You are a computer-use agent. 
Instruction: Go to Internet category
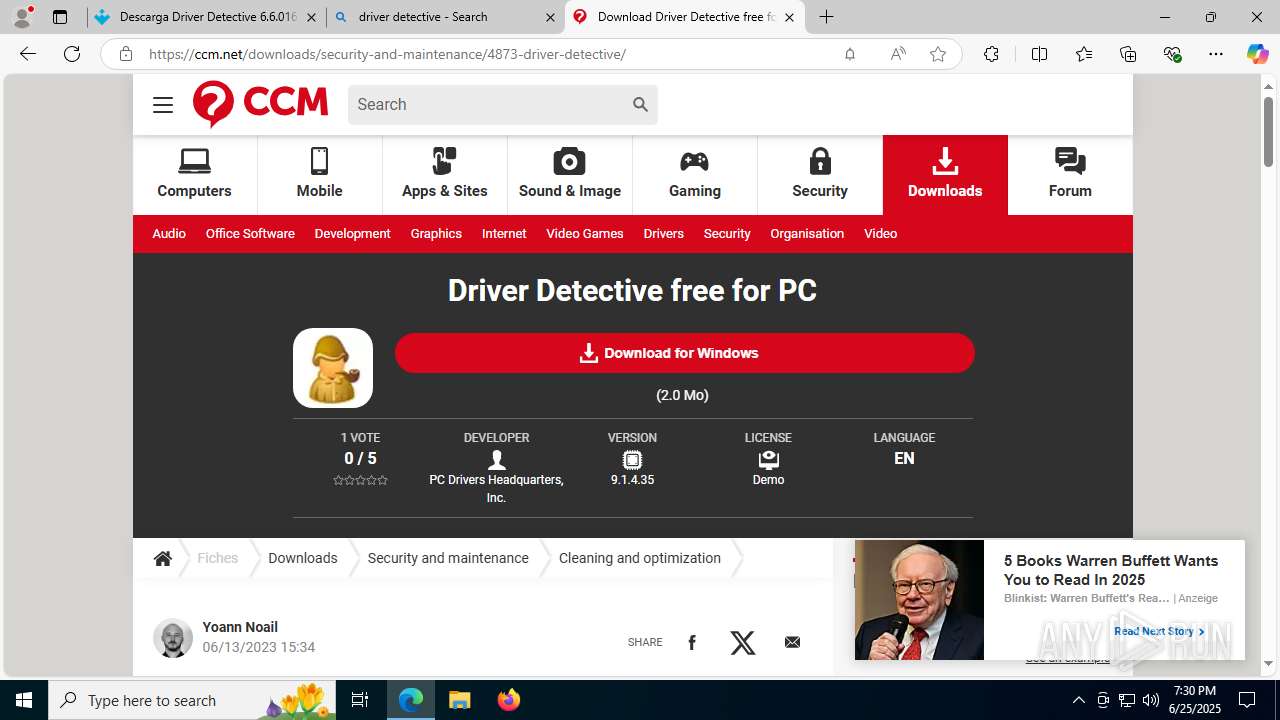[x=504, y=233]
